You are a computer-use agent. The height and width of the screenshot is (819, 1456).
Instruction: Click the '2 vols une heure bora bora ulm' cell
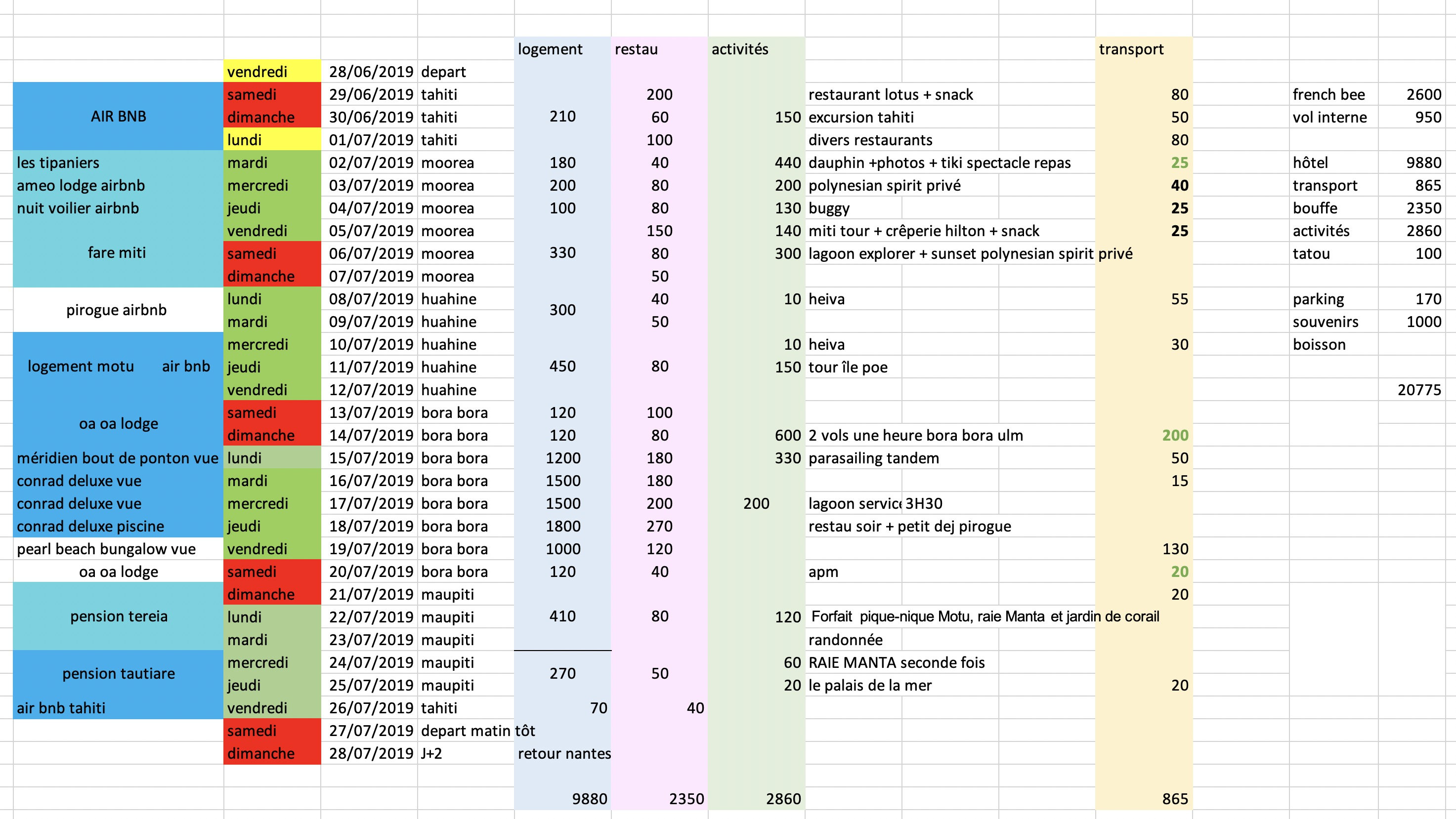click(950, 436)
